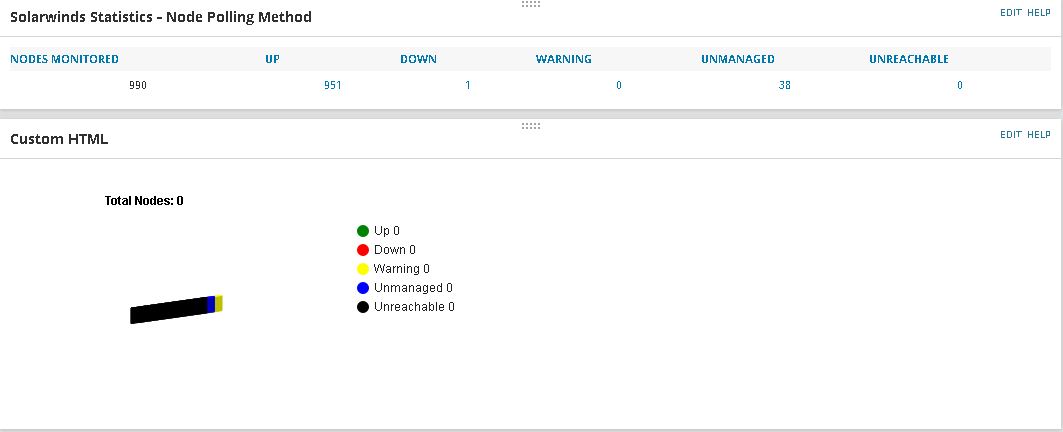Open the 951 up nodes link

click(x=332, y=85)
